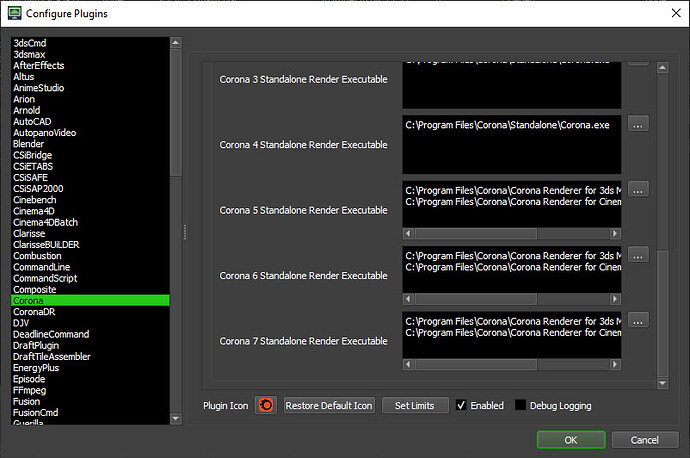Click Corona 7 path box left scroll arrow

pos(408,364)
